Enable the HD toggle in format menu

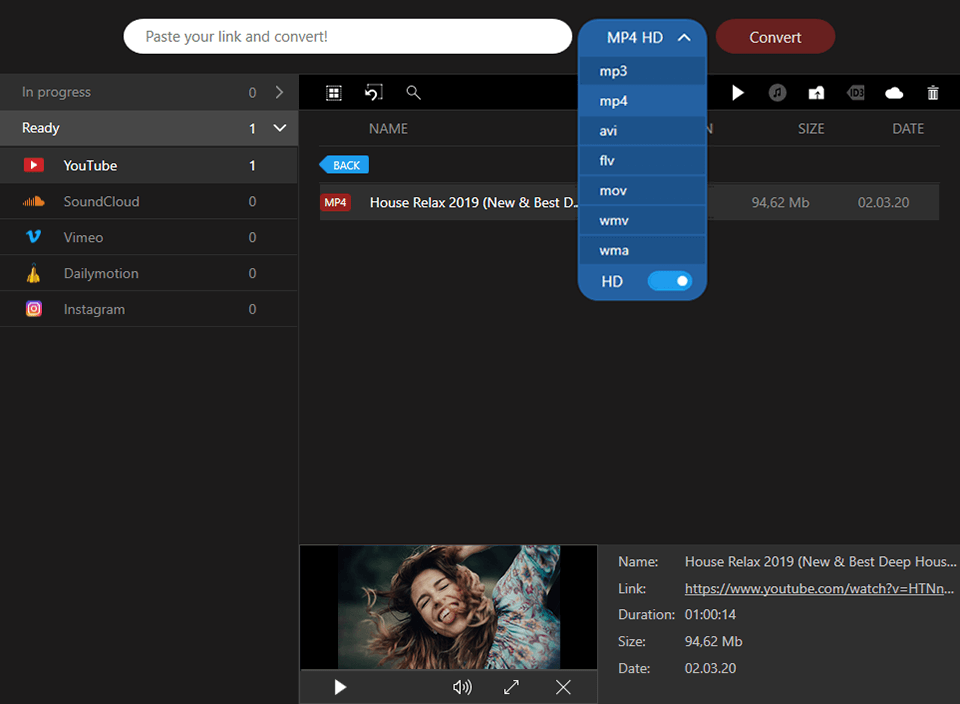coord(670,281)
